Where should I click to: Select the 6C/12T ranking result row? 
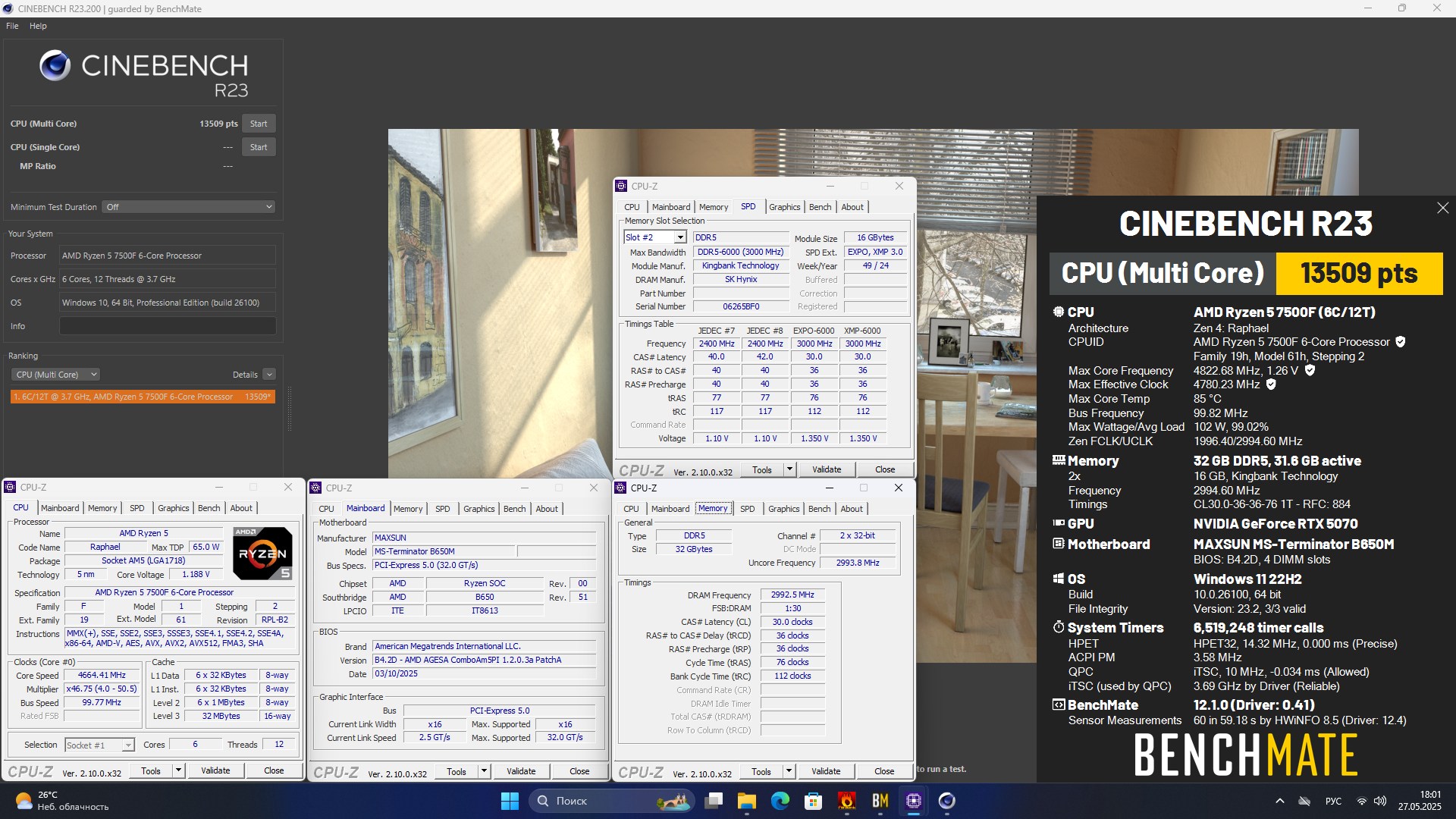pyautogui.click(x=143, y=397)
